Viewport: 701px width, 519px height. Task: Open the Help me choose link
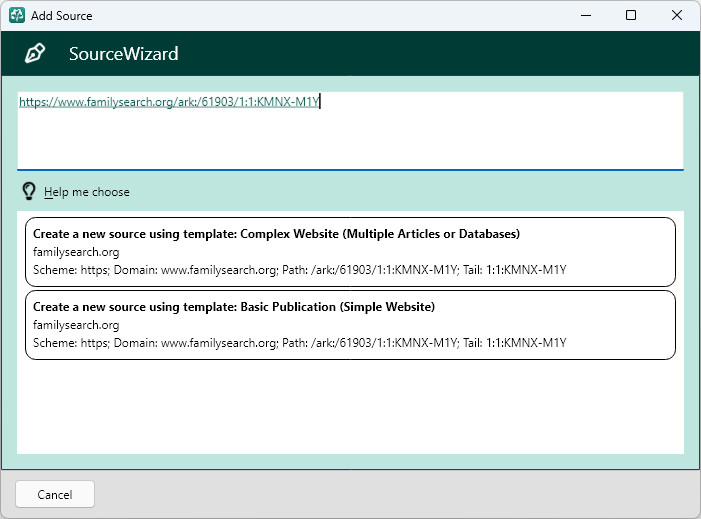click(x=87, y=192)
